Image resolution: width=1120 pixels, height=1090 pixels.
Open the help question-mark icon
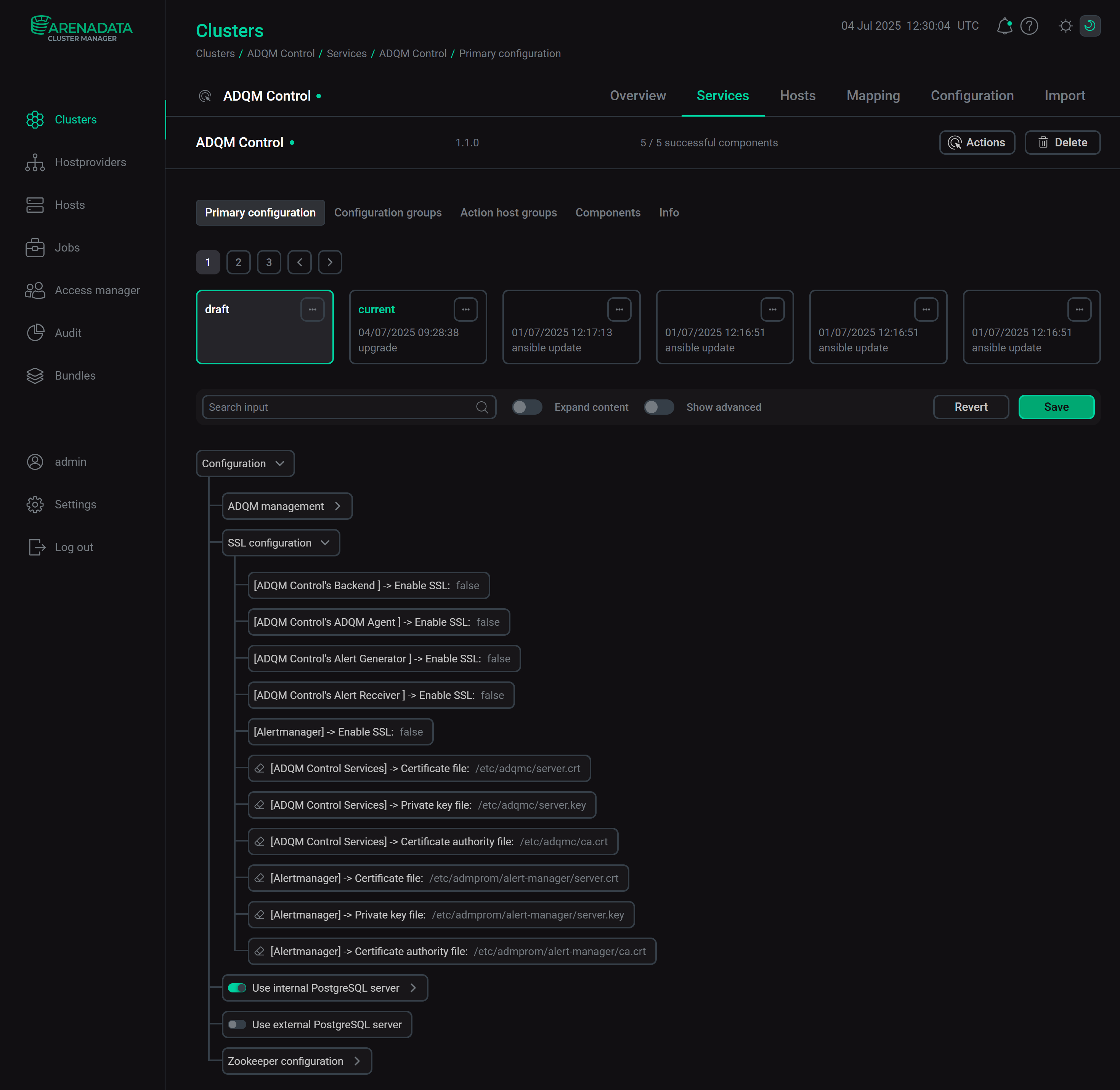coord(1029,26)
